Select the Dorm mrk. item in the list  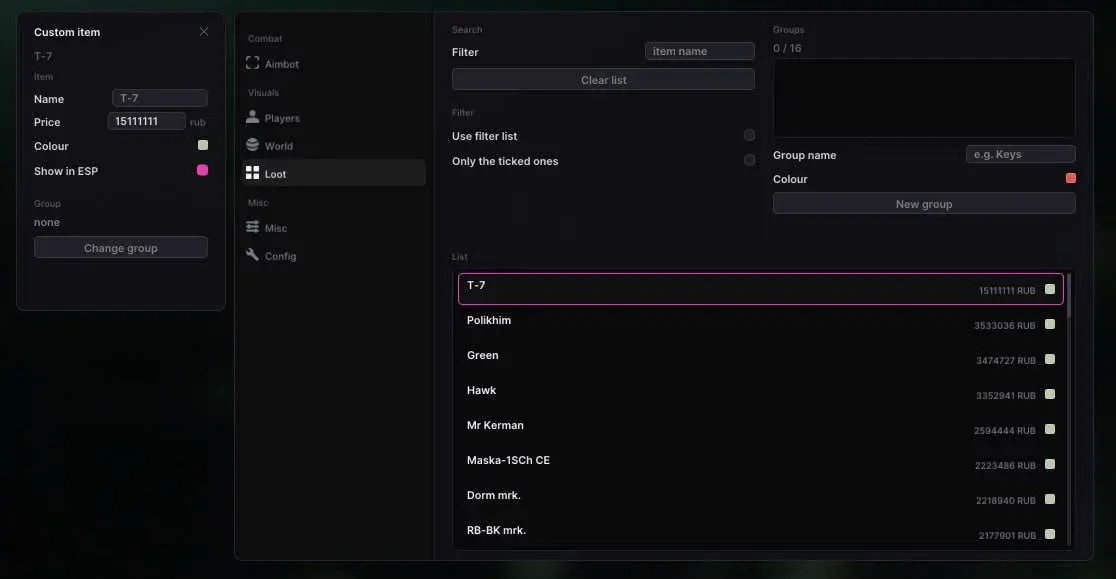click(x=761, y=498)
